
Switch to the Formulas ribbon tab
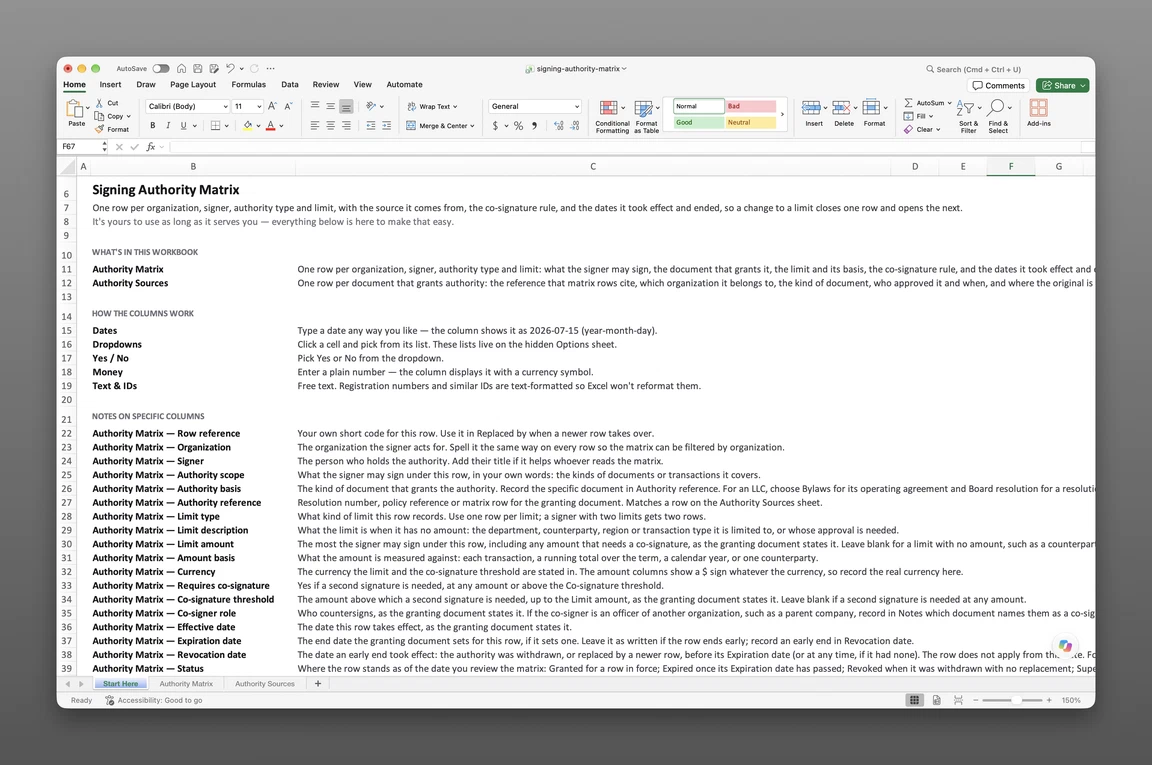[248, 85]
